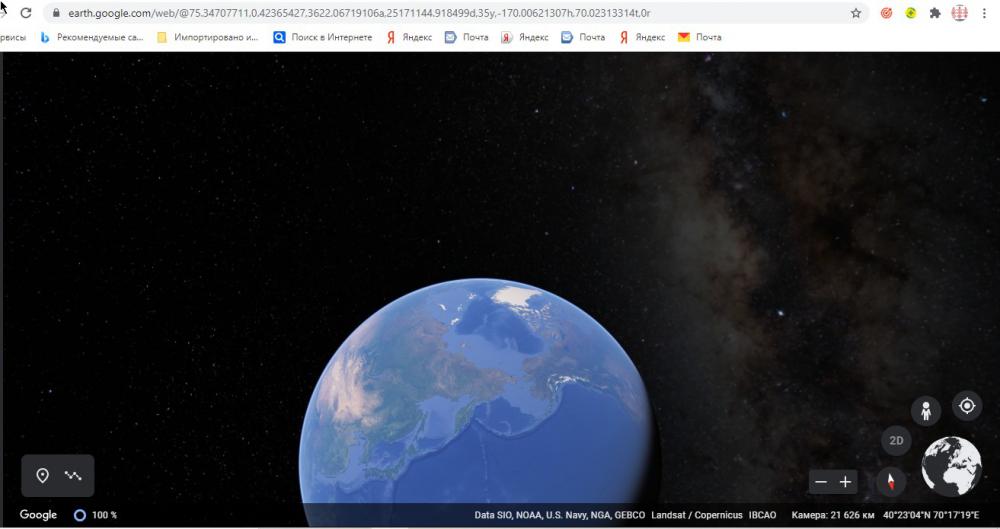Zoom out with the minus button
This screenshot has height=529, width=1000.
821,482
